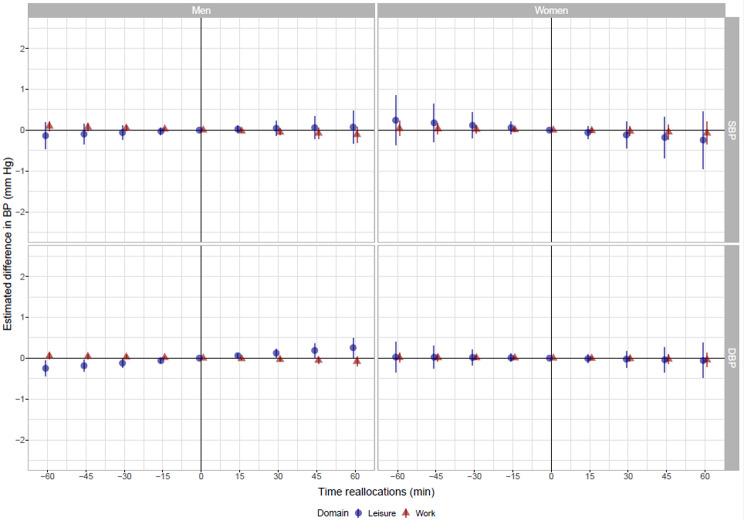Click the 15 tick under Women panel
This screenshot has width=744, height=521.
click(590, 476)
